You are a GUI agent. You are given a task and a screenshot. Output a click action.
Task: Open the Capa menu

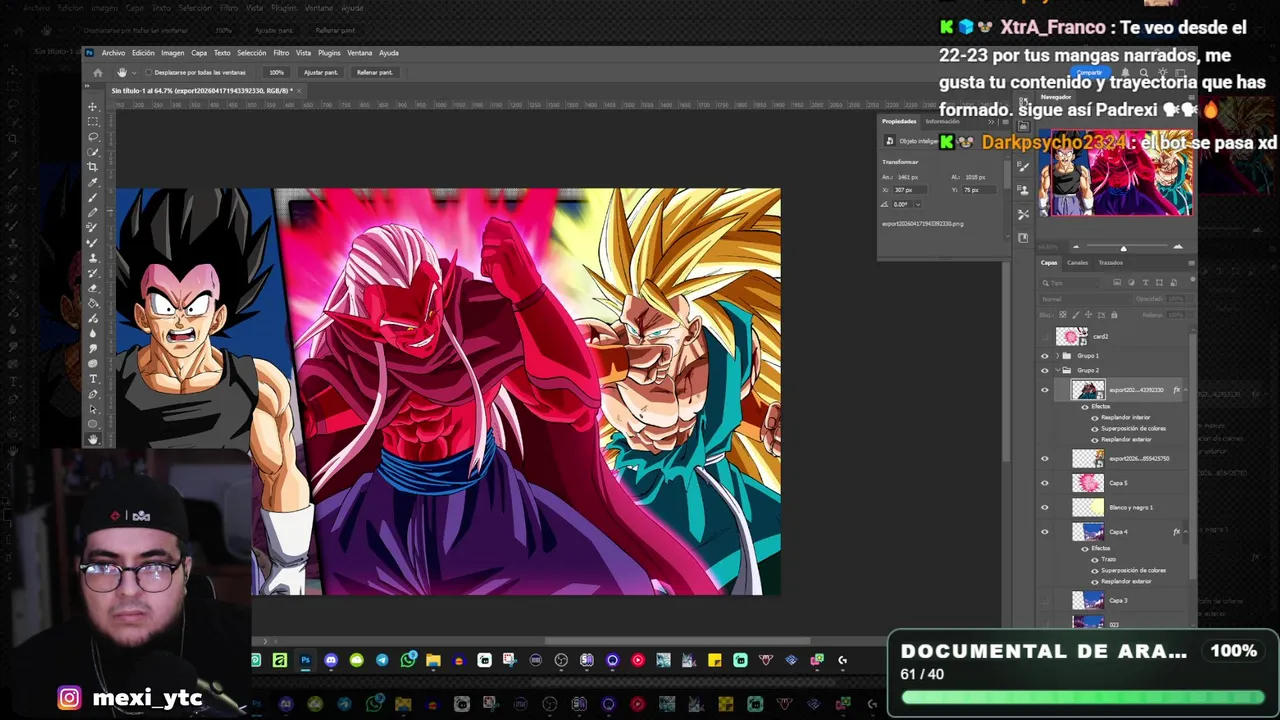[199, 53]
